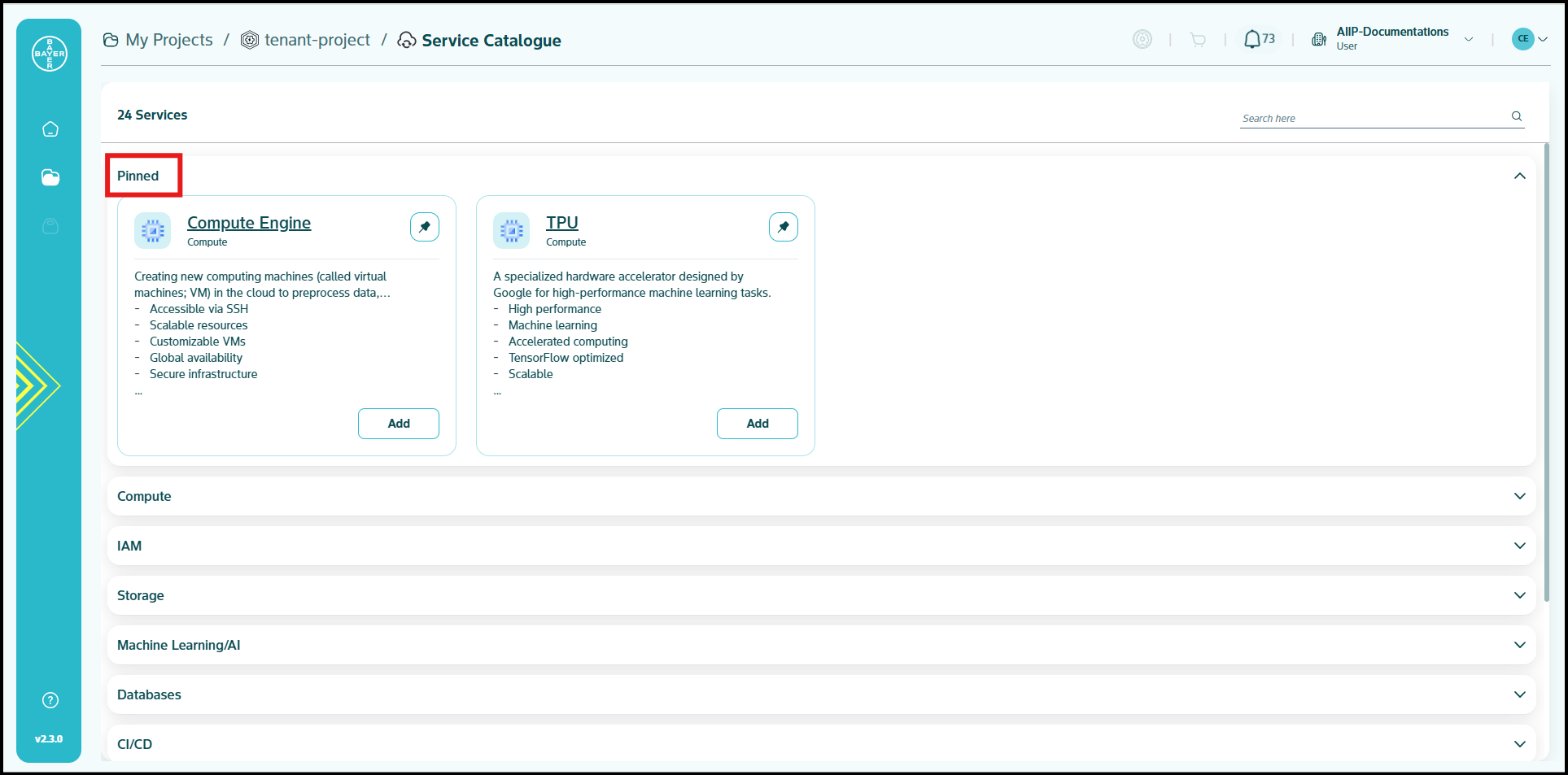Open the notifications bell icon
Image resolution: width=1568 pixels, height=775 pixels.
click(x=1251, y=39)
